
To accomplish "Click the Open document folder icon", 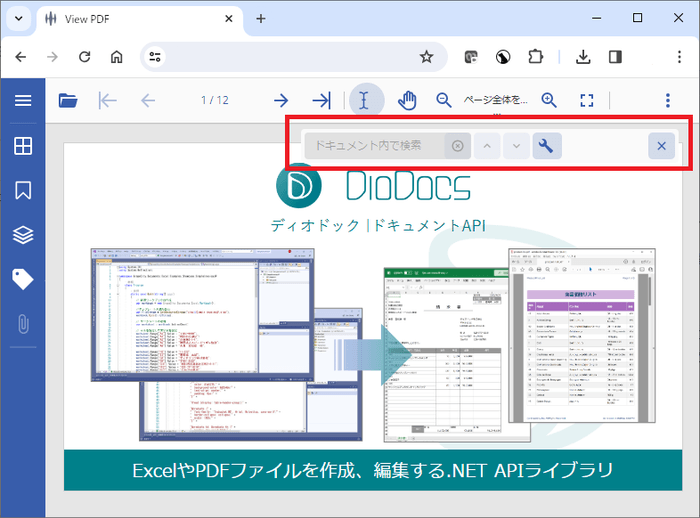I will point(68,100).
